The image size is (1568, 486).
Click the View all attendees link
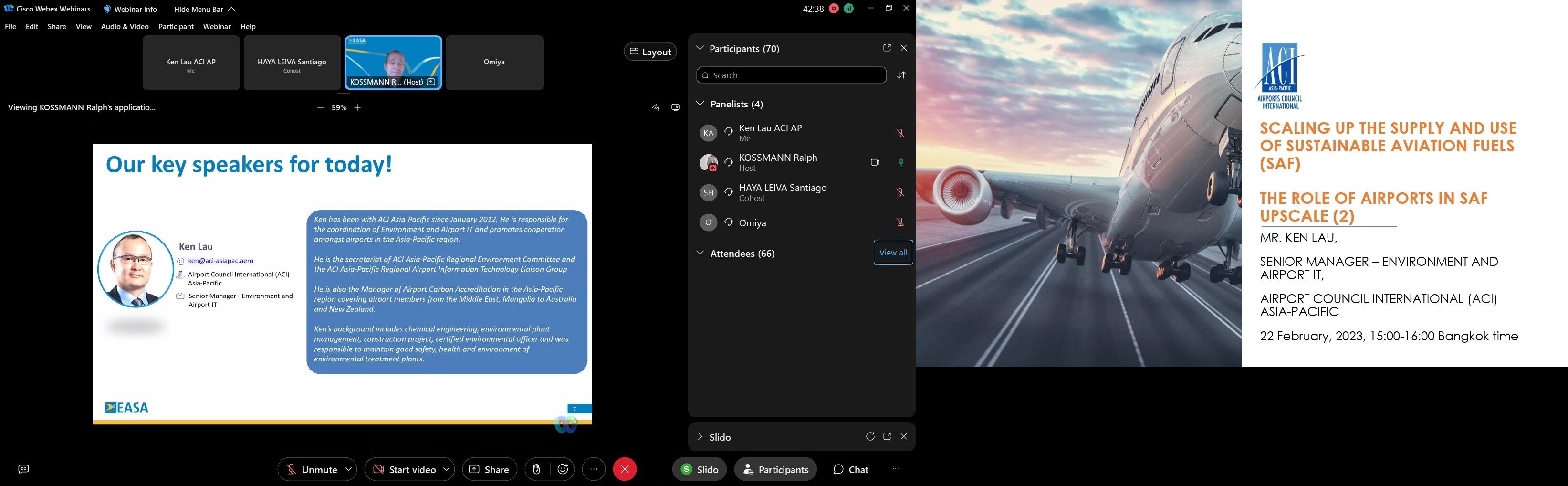click(x=892, y=253)
